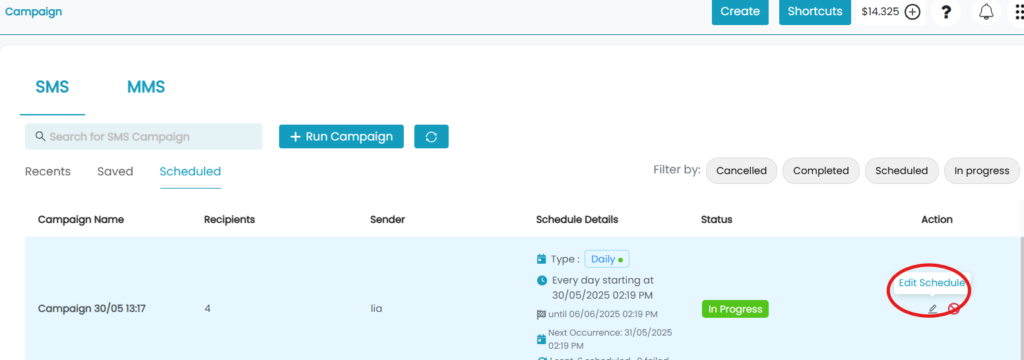This screenshot has height=360, width=1024.
Task: Click the magnifier icon in search box
Action: pos(40,136)
